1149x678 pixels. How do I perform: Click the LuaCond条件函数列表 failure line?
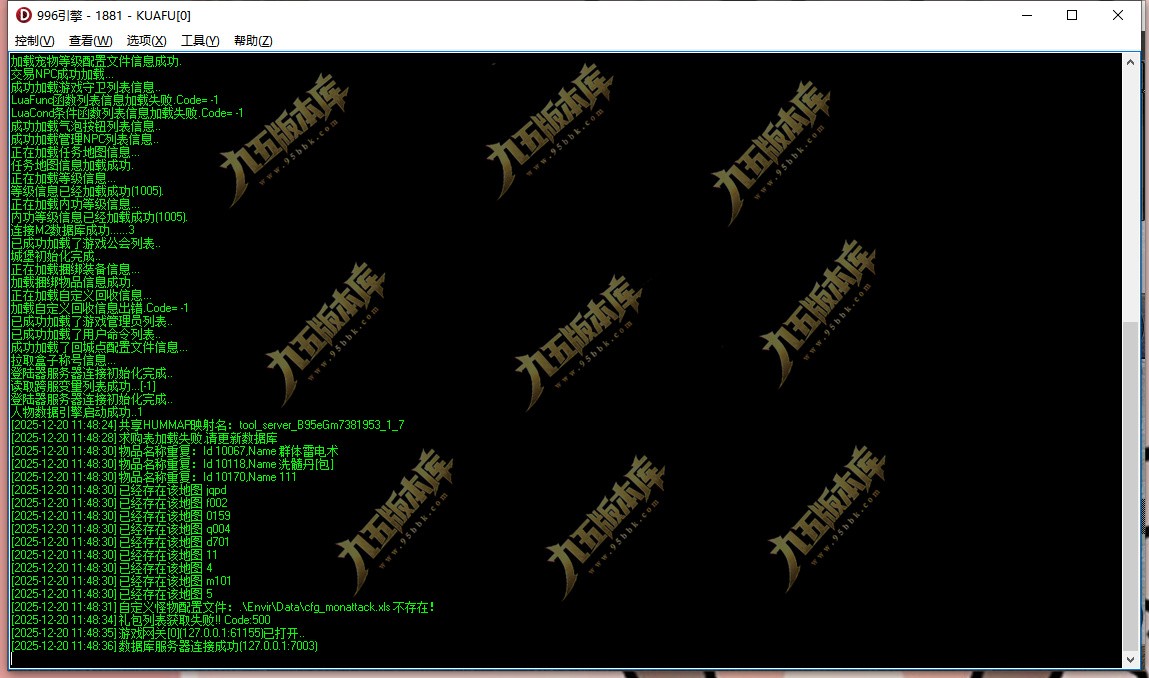(x=127, y=114)
